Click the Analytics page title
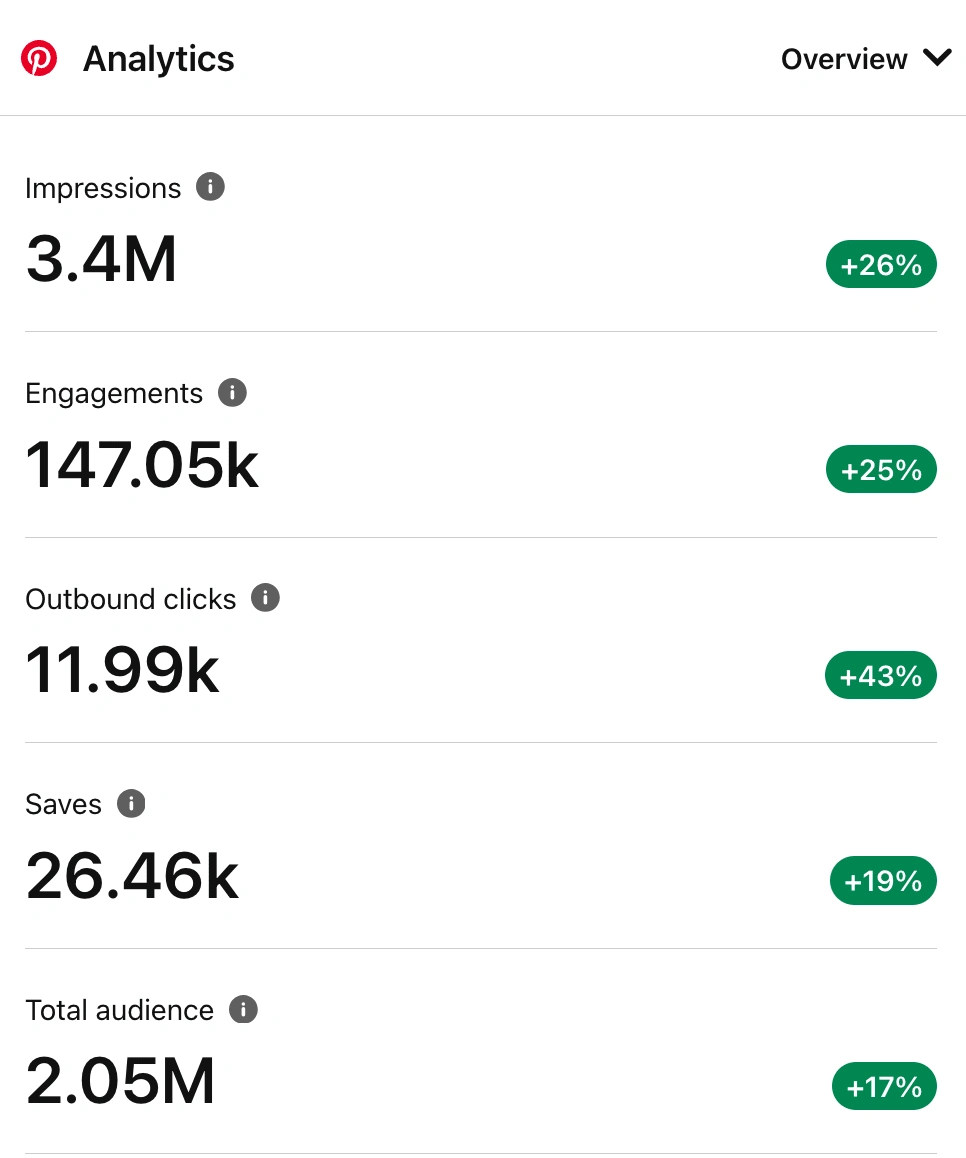 159,59
